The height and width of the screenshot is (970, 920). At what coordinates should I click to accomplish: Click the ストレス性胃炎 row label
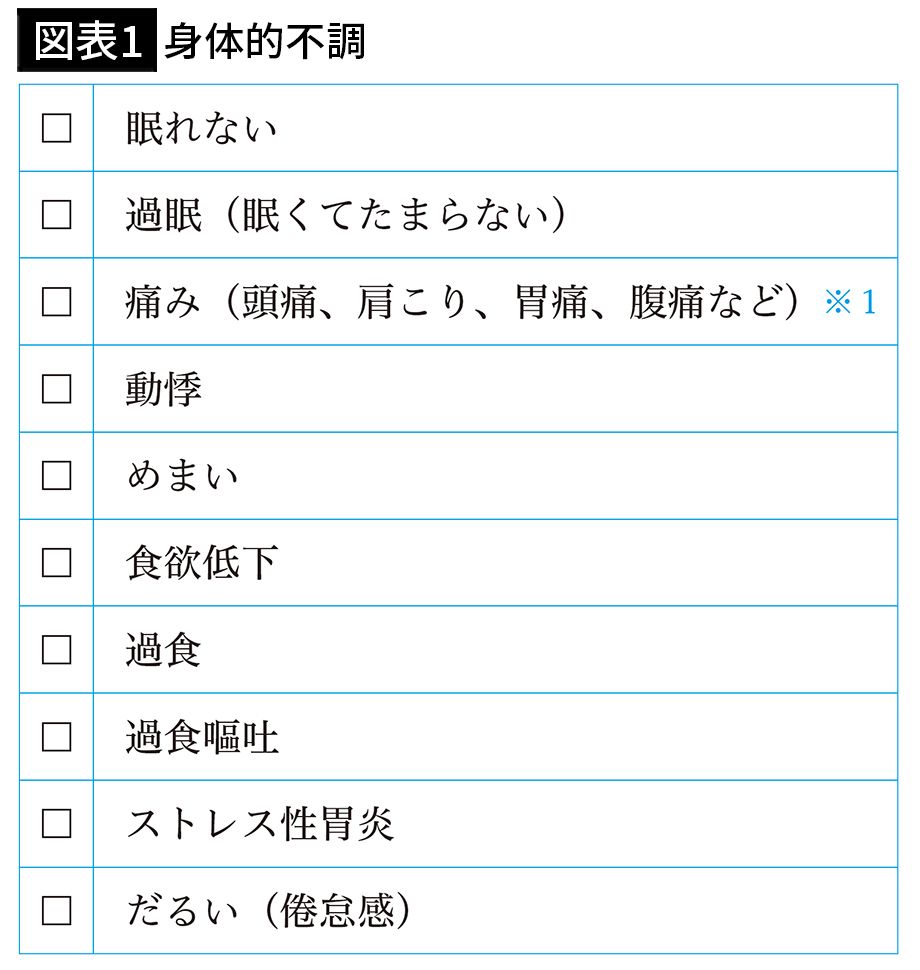click(259, 825)
